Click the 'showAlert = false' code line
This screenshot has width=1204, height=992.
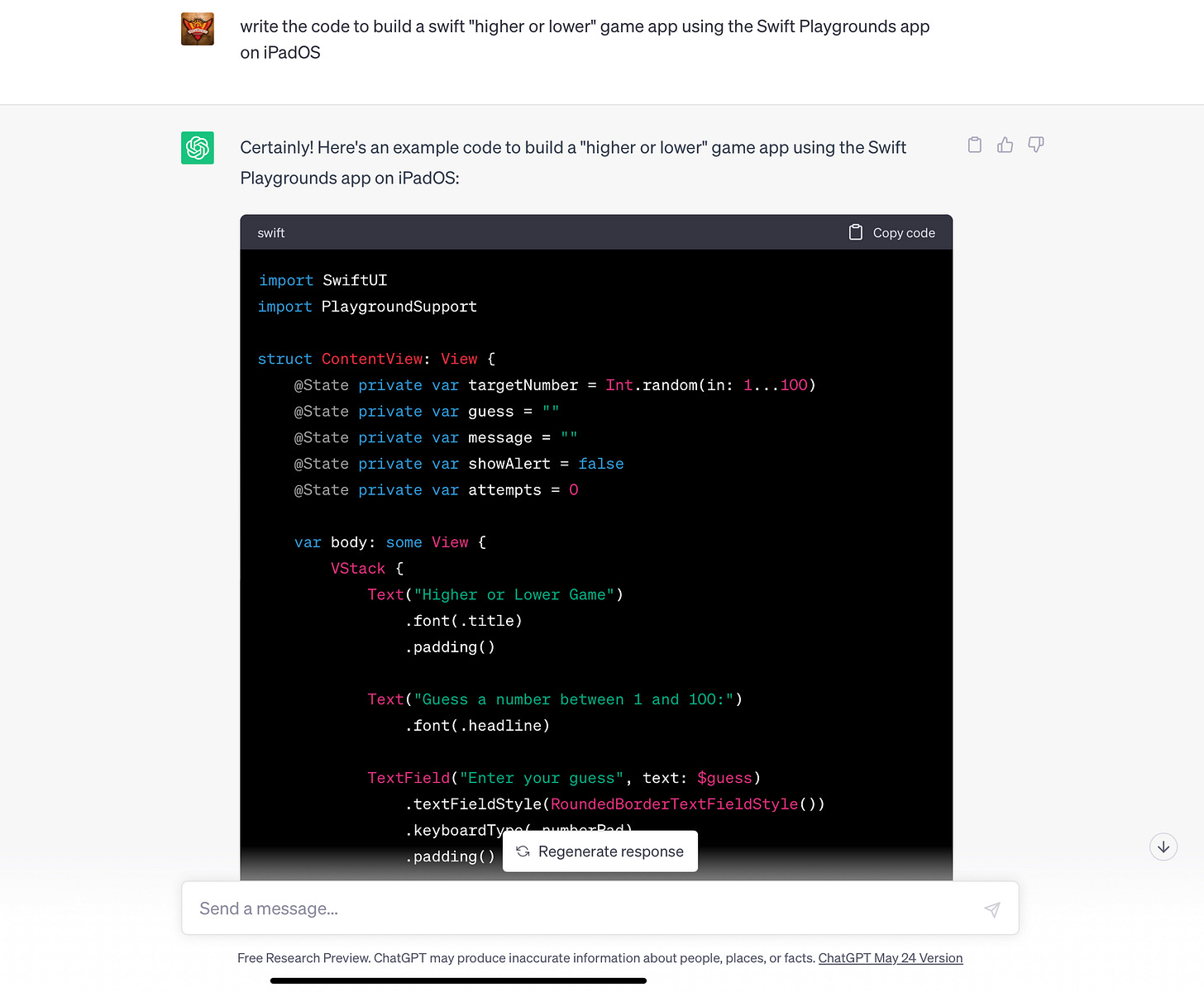click(459, 464)
